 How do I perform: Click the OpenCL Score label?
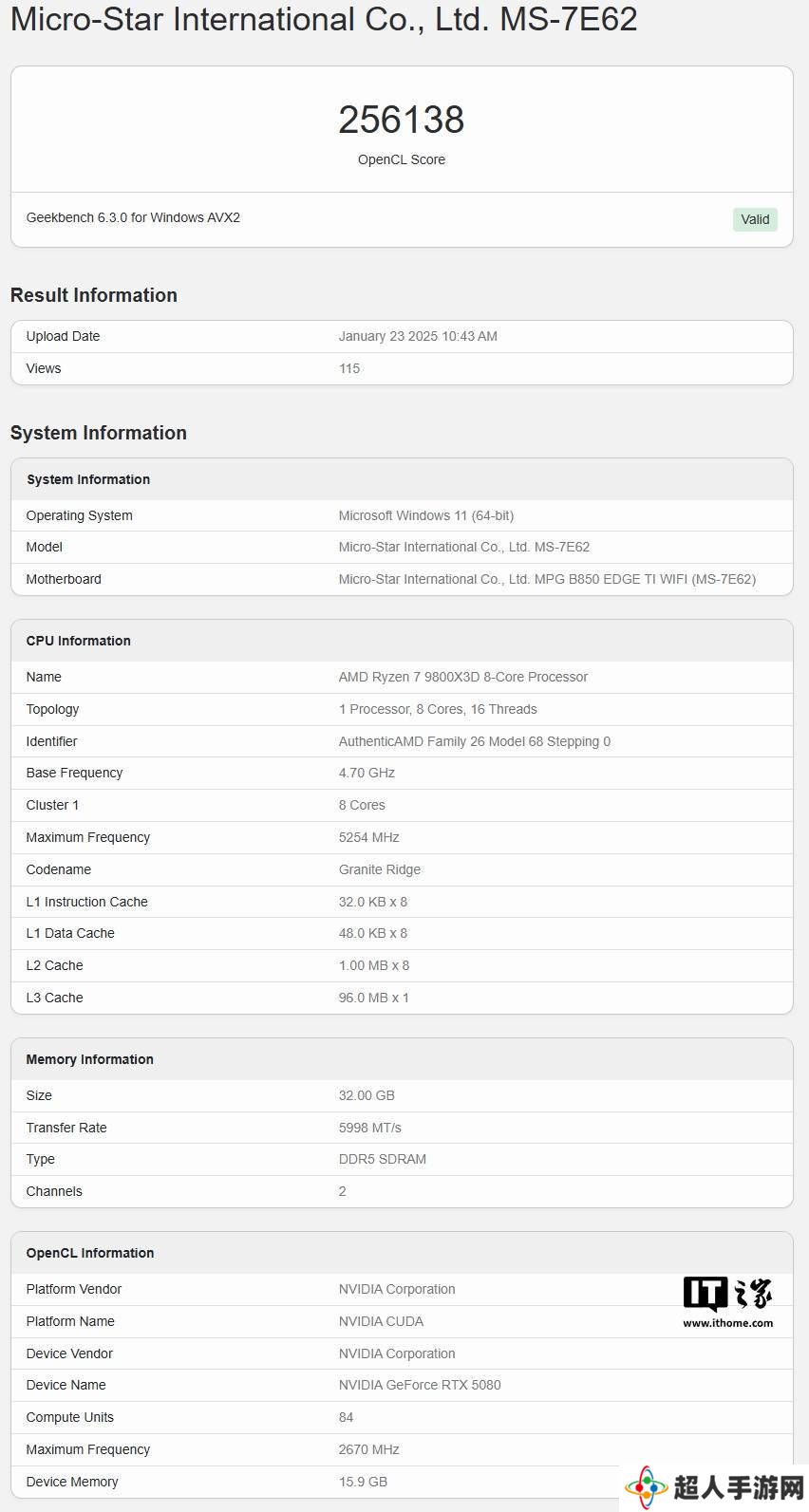[x=402, y=159]
